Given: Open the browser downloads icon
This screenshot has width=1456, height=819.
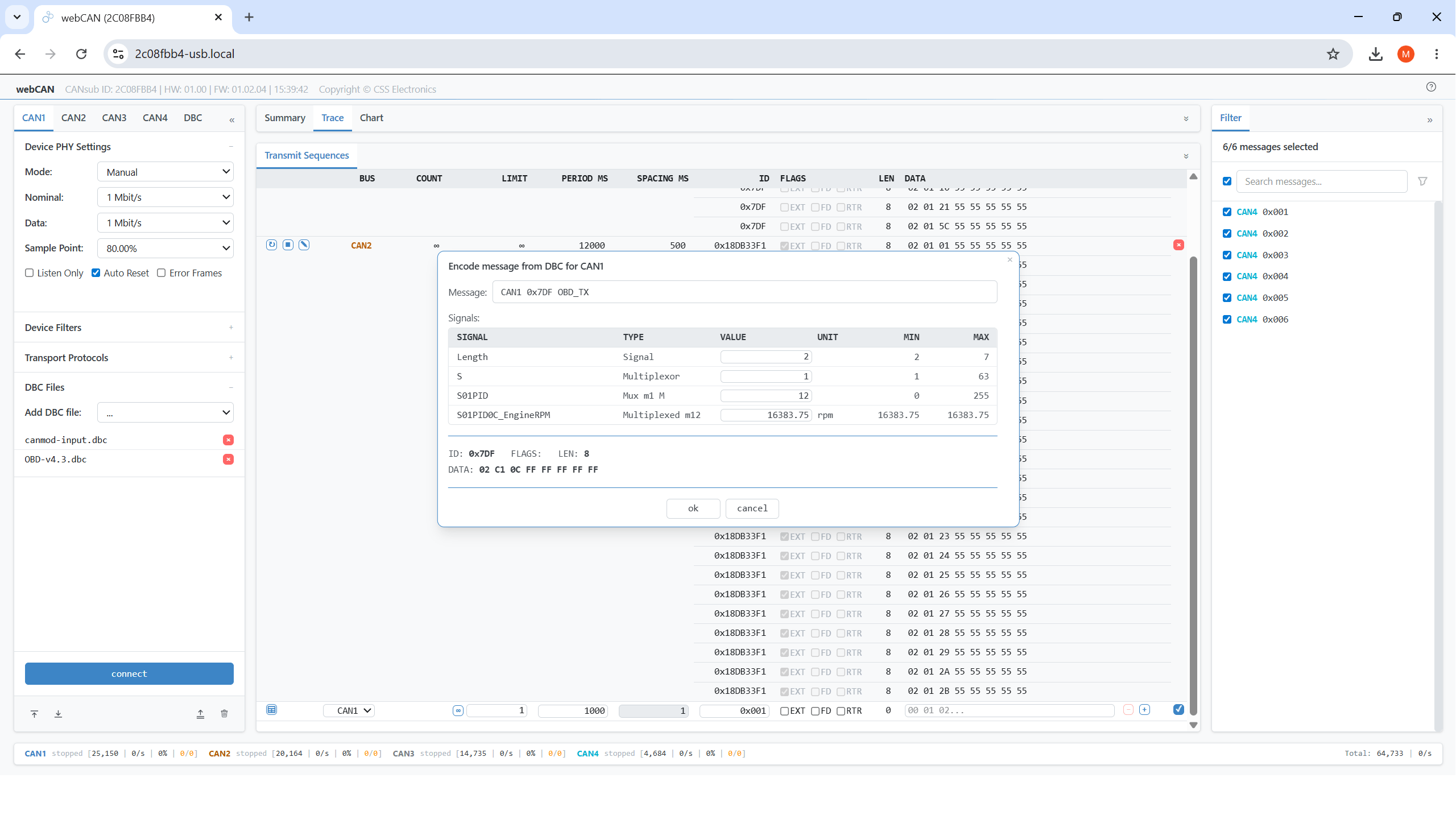Looking at the screenshot, I should point(1376,54).
